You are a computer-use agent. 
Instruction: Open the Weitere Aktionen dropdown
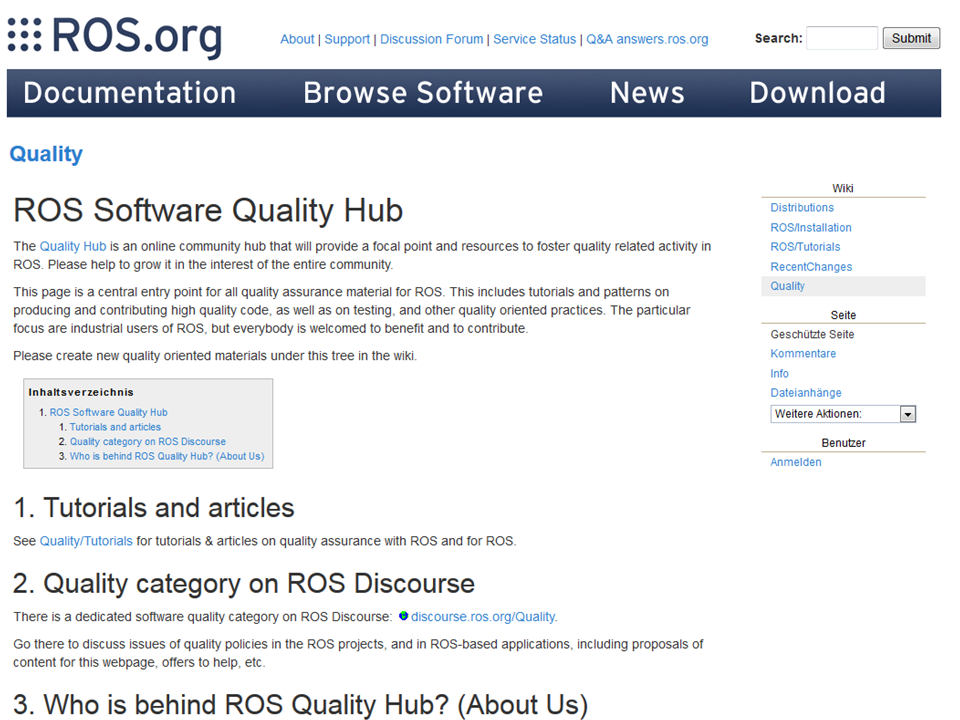pyautogui.click(x=842, y=414)
